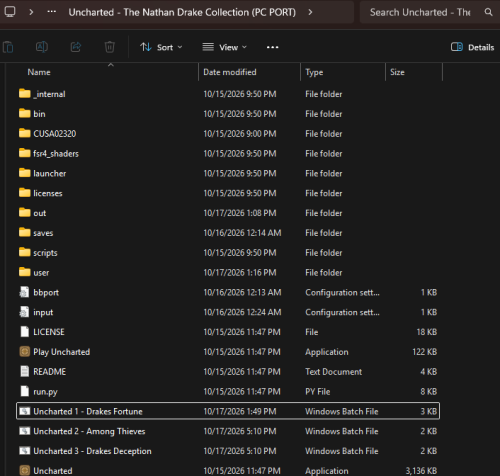Click the search magnifier icon
This screenshot has height=476, width=500.
click(488, 12)
